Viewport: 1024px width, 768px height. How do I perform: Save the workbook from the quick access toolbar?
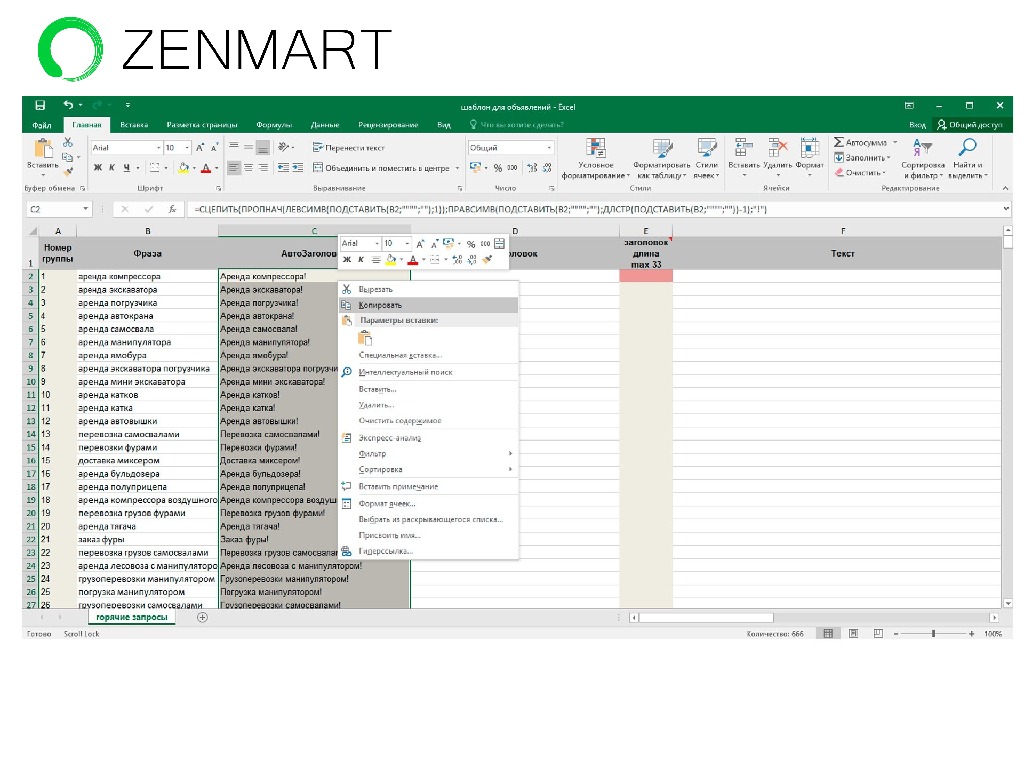40,105
